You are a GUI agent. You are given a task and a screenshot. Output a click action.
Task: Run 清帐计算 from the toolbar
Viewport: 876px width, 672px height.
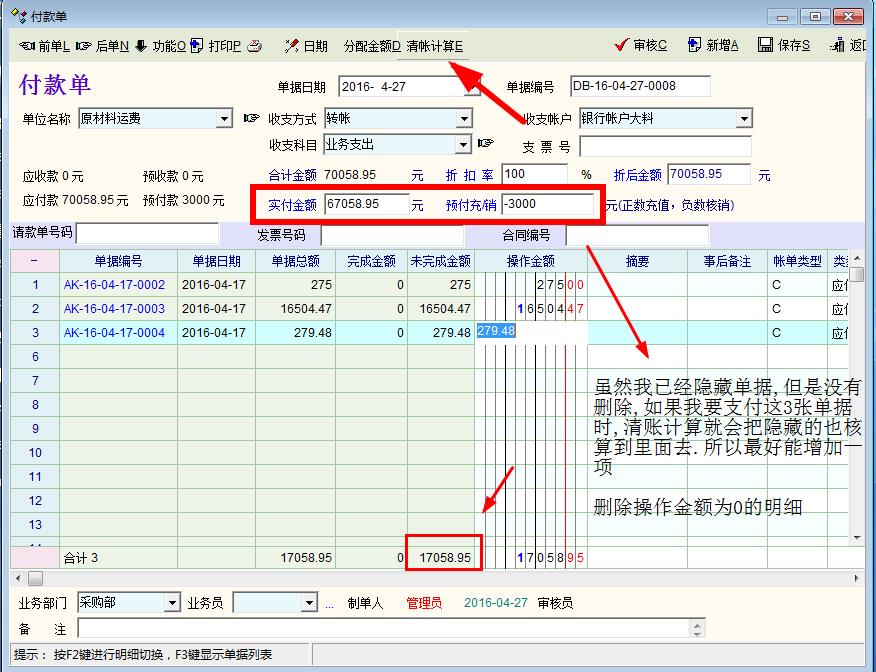[435, 46]
